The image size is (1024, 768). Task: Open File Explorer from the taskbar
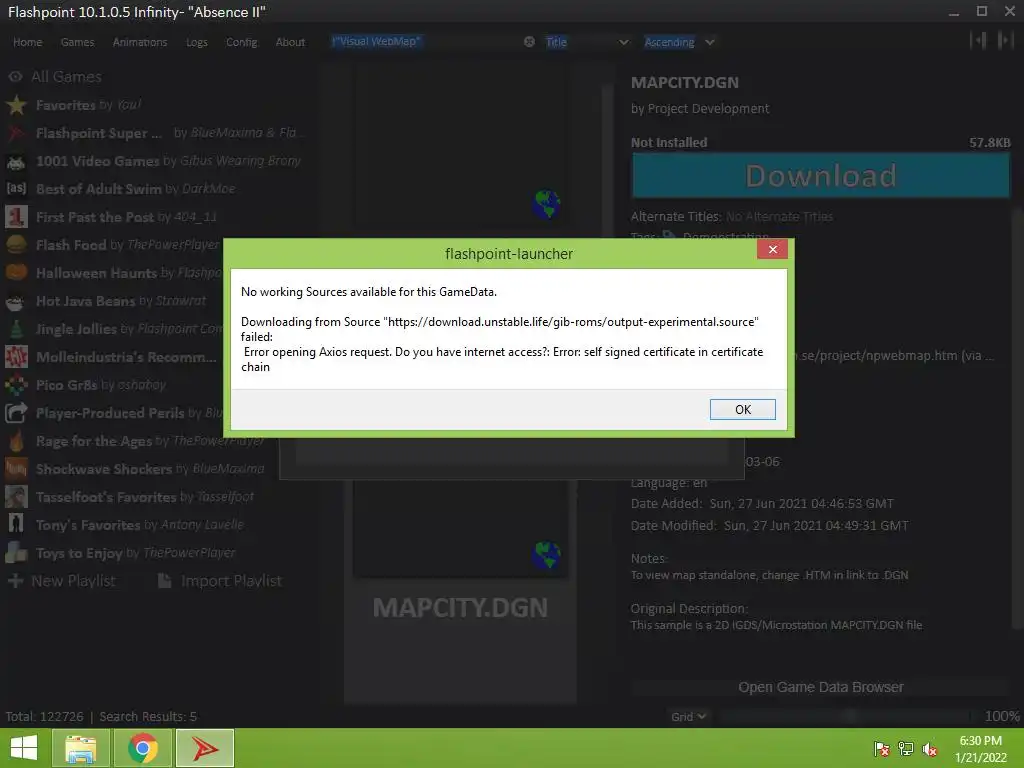pos(80,748)
